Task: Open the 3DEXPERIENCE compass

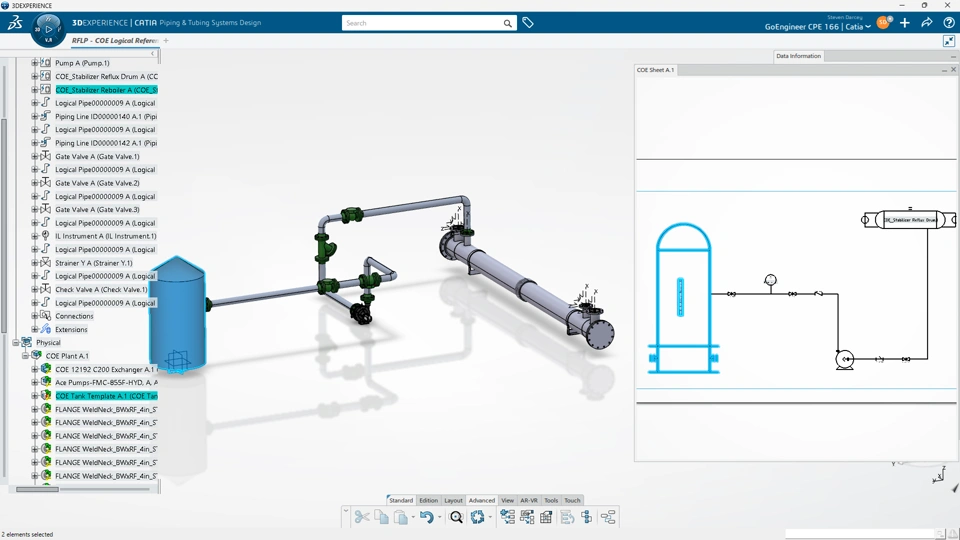Action: [48, 29]
